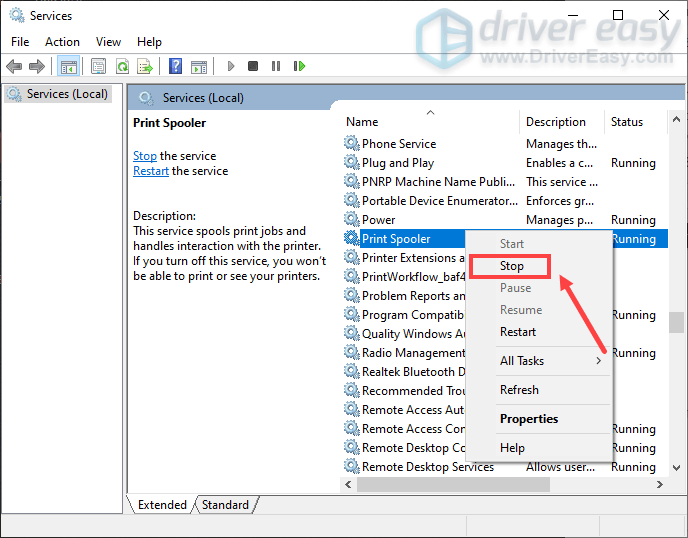Click the horizontal scrollbar right arrow

[659, 484]
